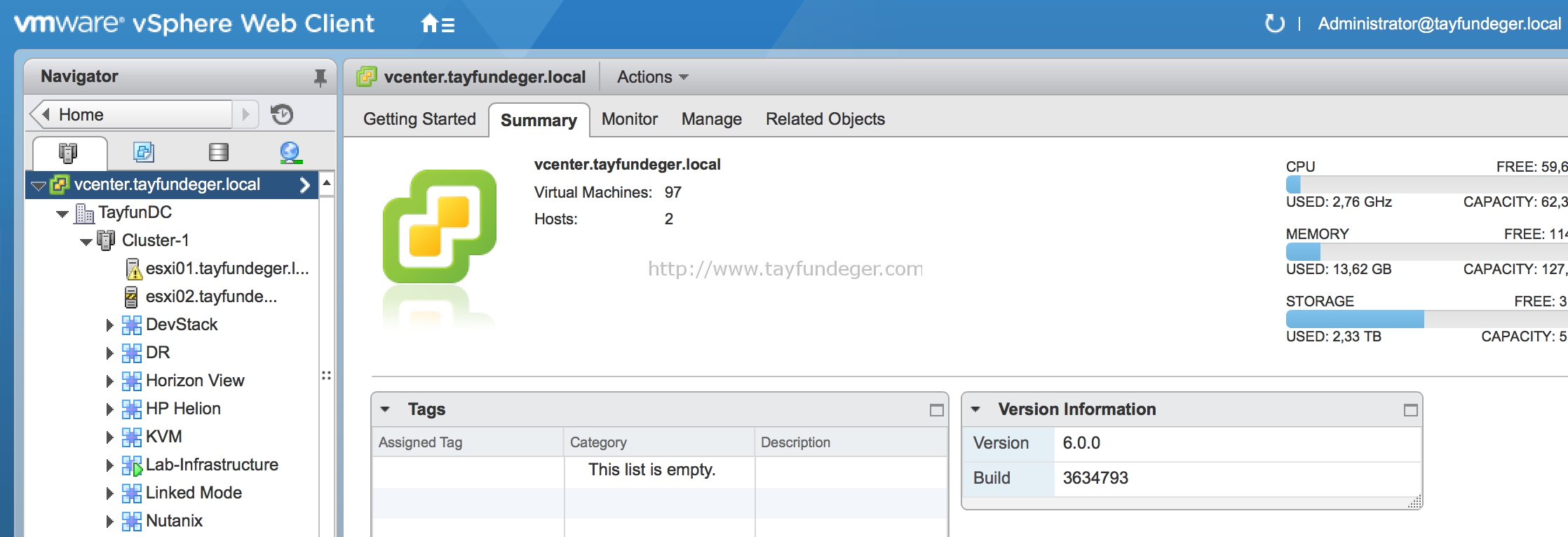Click the Build number 3634793
Viewport: 1568px width, 537px height.
point(1095,478)
